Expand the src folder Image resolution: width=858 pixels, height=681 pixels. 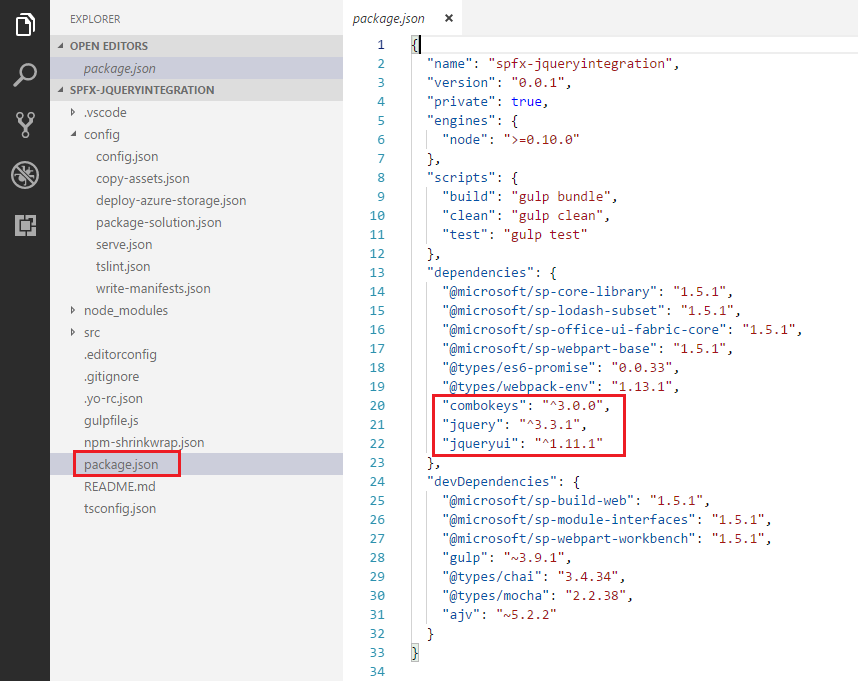(x=92, y=332)
